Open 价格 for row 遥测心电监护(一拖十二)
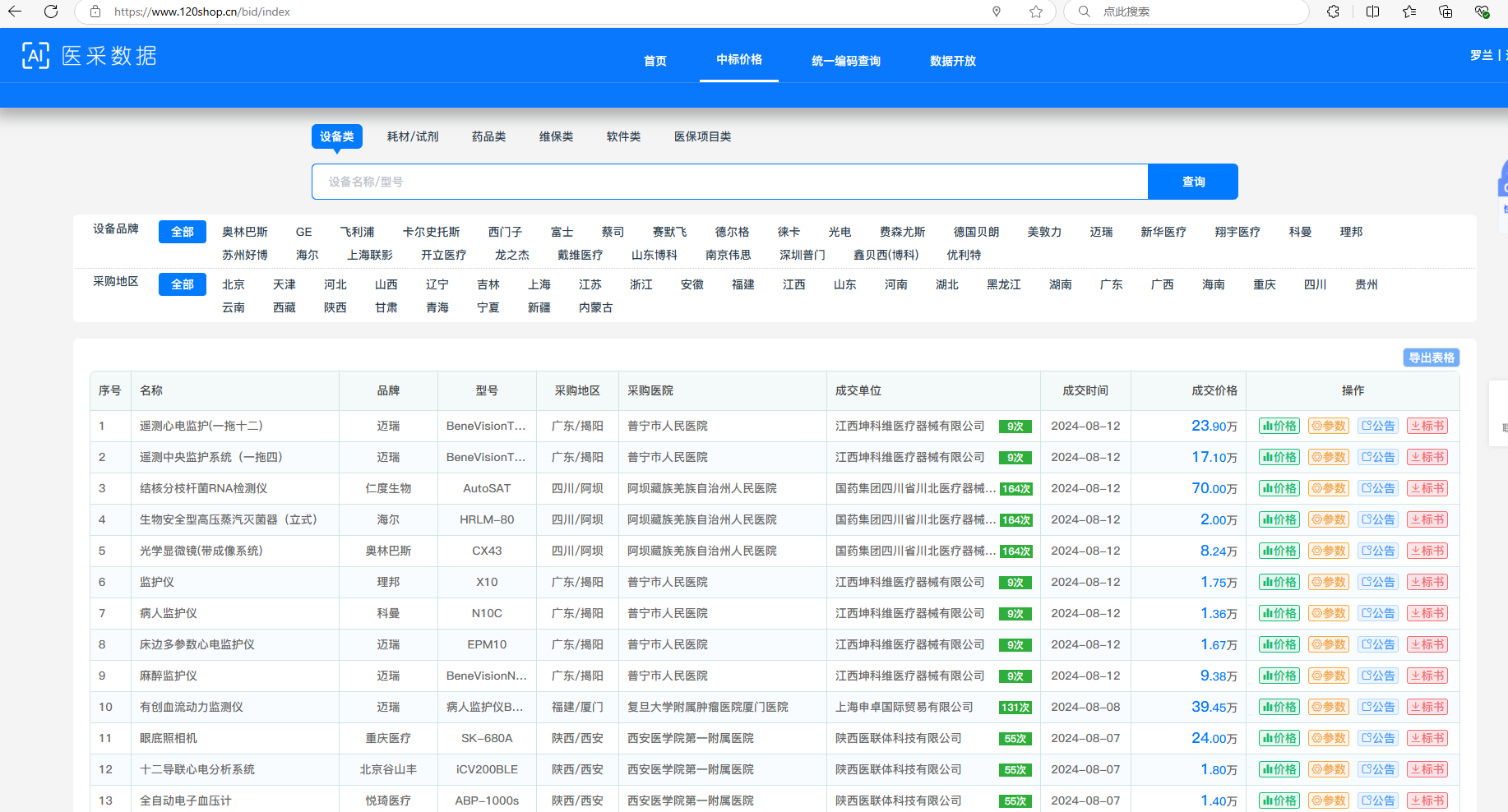Image resolution: width=1508 pixels, height=812 pixels. 1279,426
